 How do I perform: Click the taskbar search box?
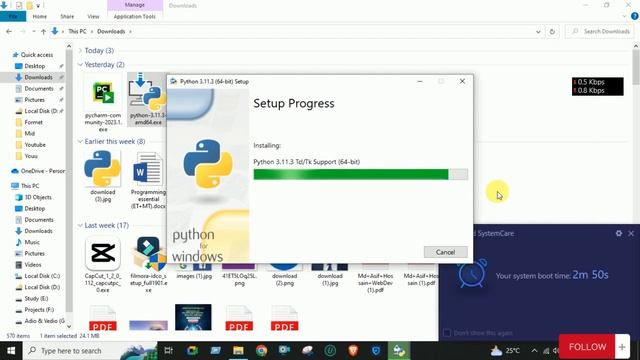click(x=89, y=351)
